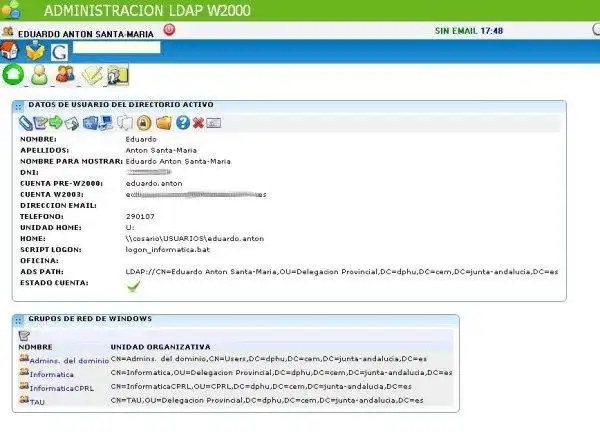Screen dimensions: 600x442
Task: Open the Admins. del dominio group link
Action: point(69,360)
